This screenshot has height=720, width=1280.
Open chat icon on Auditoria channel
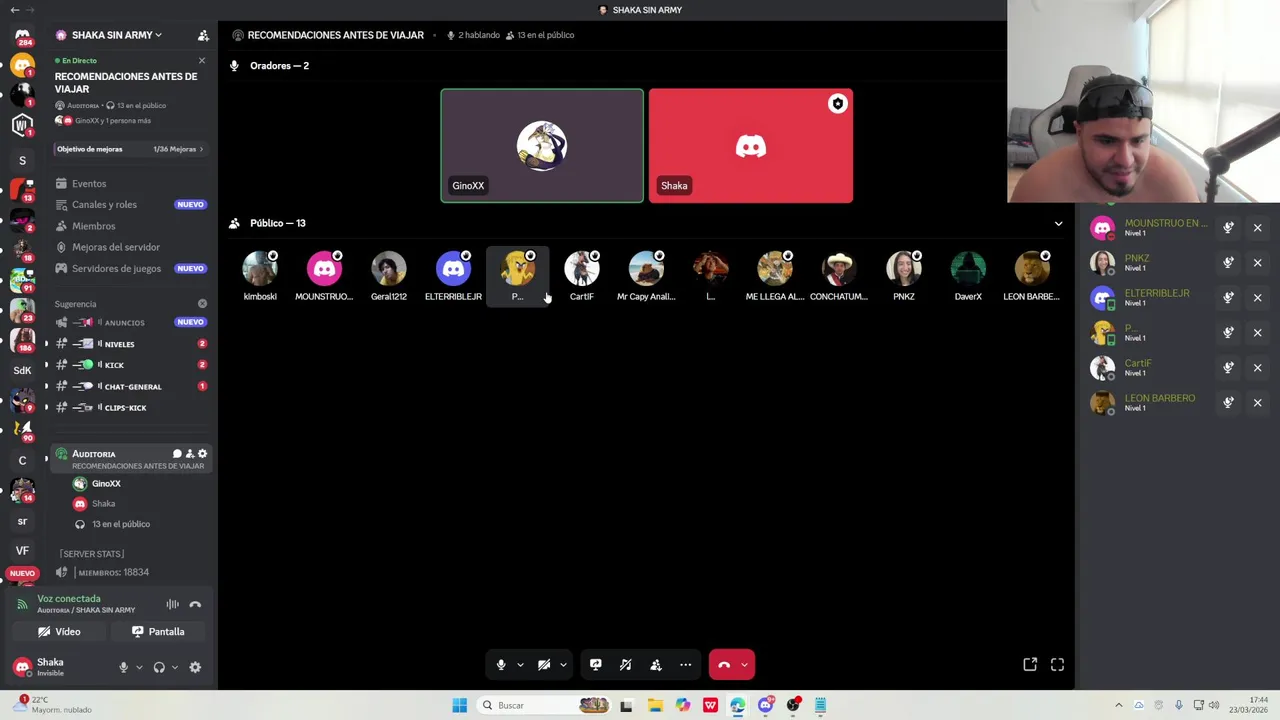(177, 454)
